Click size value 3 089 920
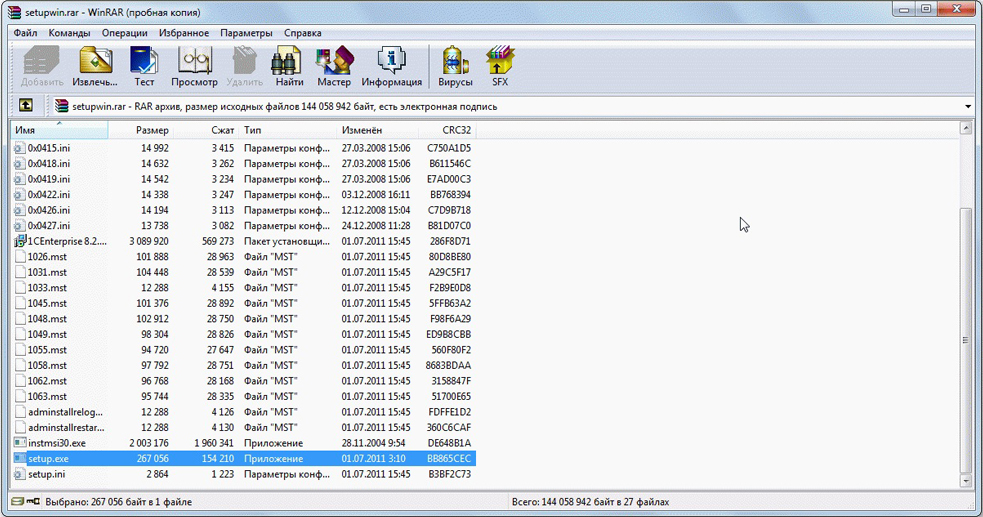983x517 pixels. [x=149, y=241]
